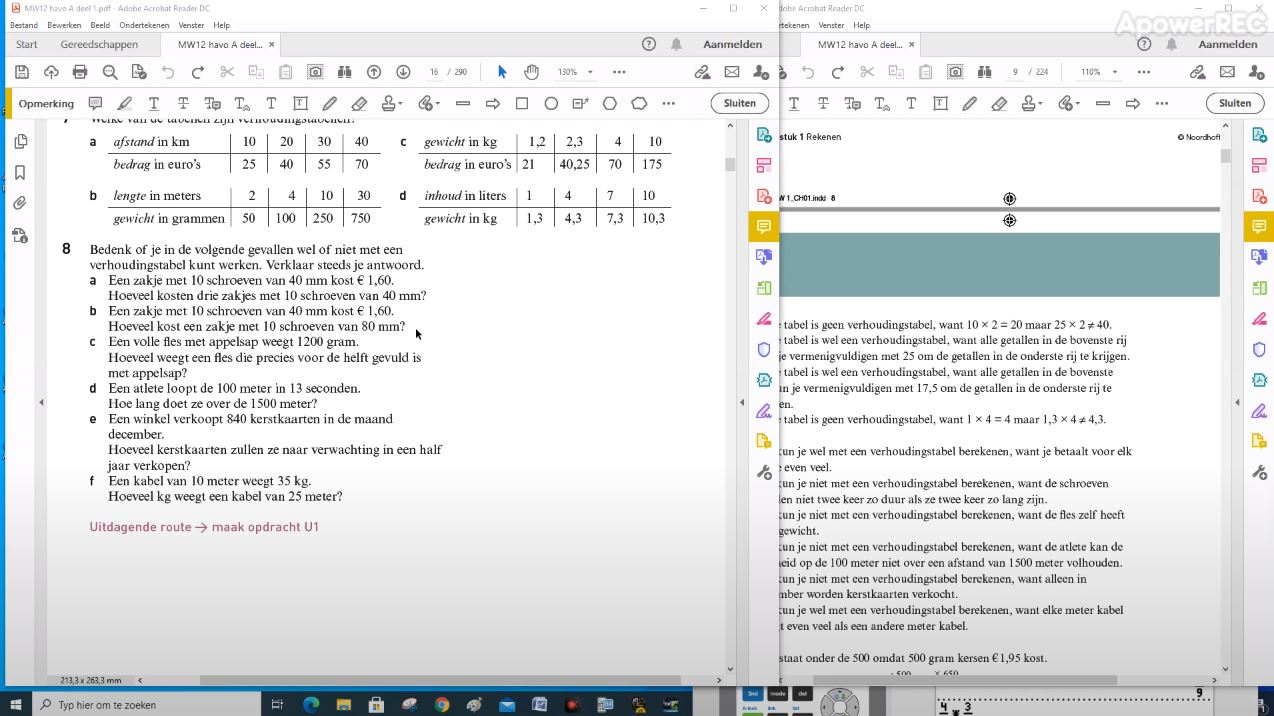Open Help menu in right window
The width and height of the screenshot is (1274, 716).
point(862,25)
